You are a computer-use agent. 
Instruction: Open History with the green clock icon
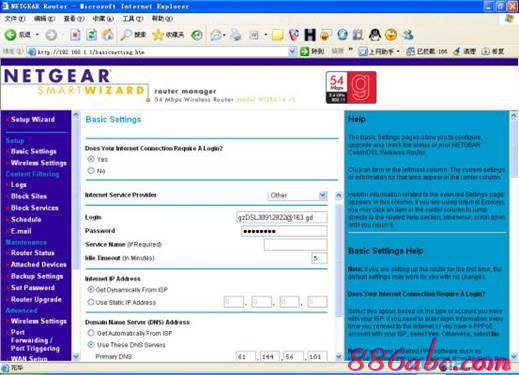click(x=197, y=35)
